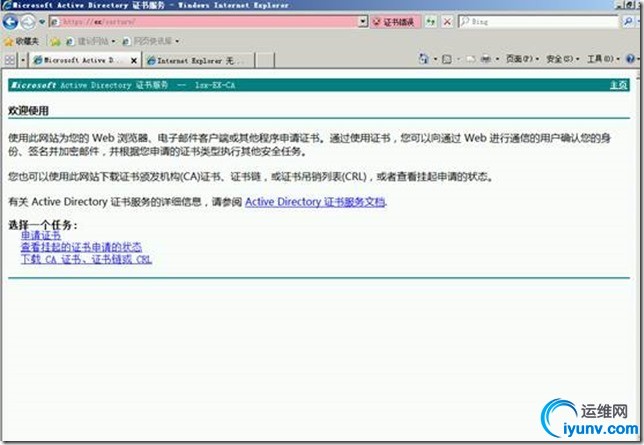
Task: Click the Home icon in command bar
Action: [x=423, y=59]
